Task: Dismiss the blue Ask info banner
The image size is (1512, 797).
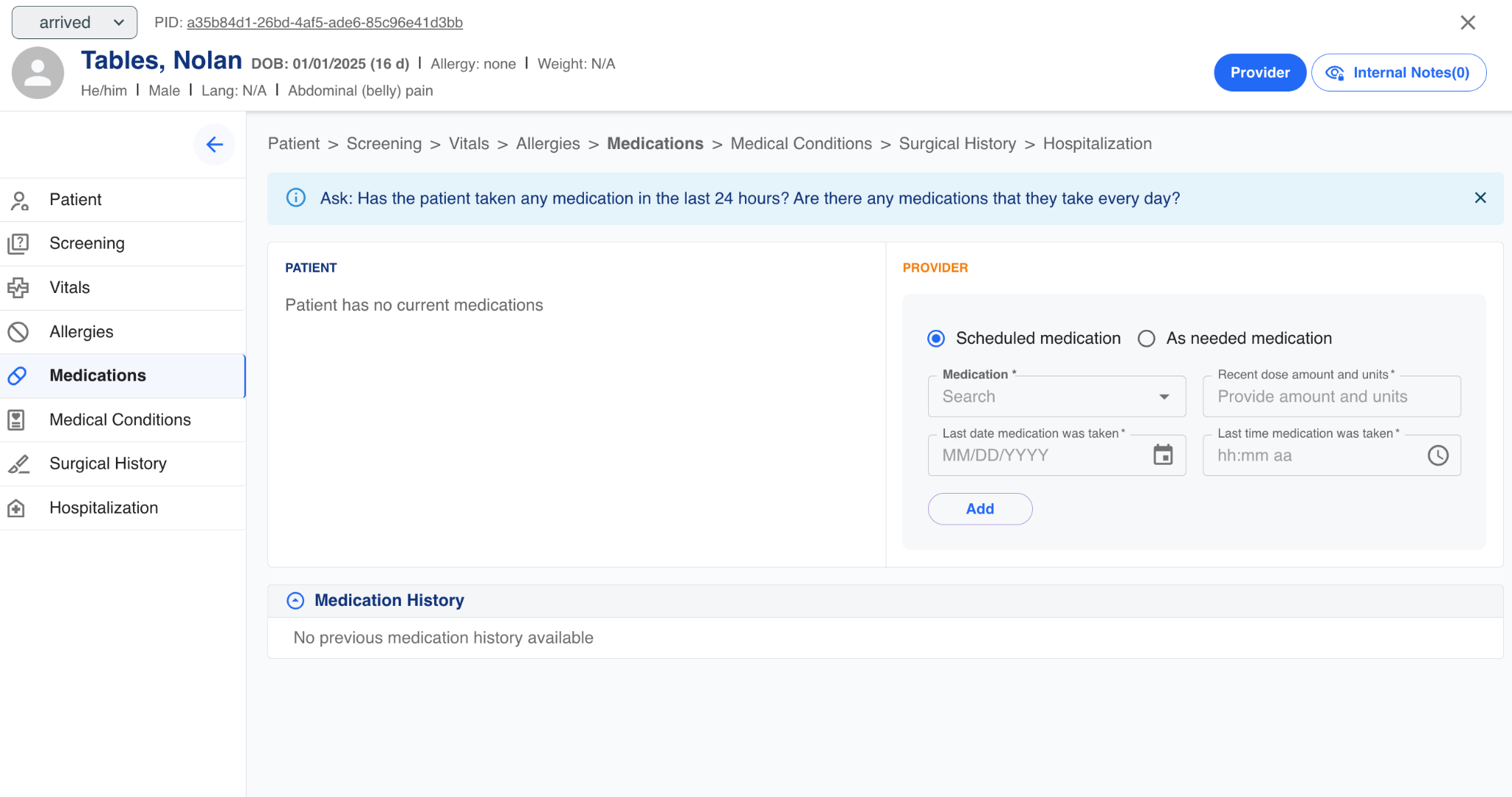Action: coord(1480,198)
